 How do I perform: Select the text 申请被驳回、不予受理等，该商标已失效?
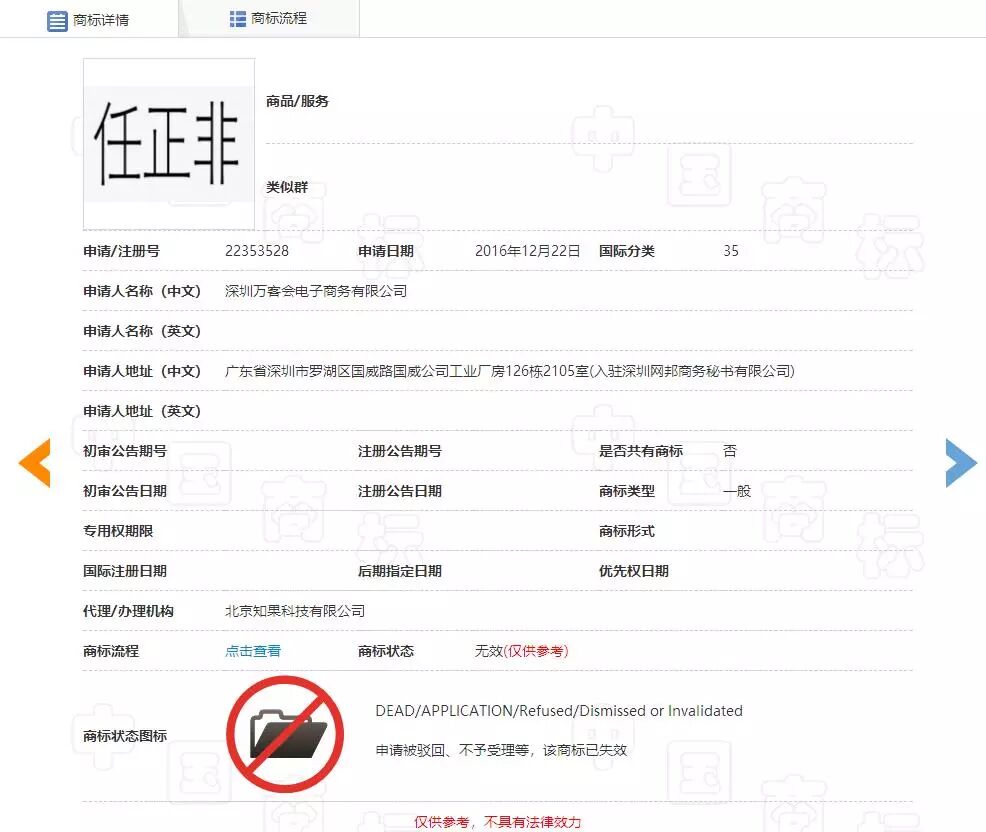501,750
